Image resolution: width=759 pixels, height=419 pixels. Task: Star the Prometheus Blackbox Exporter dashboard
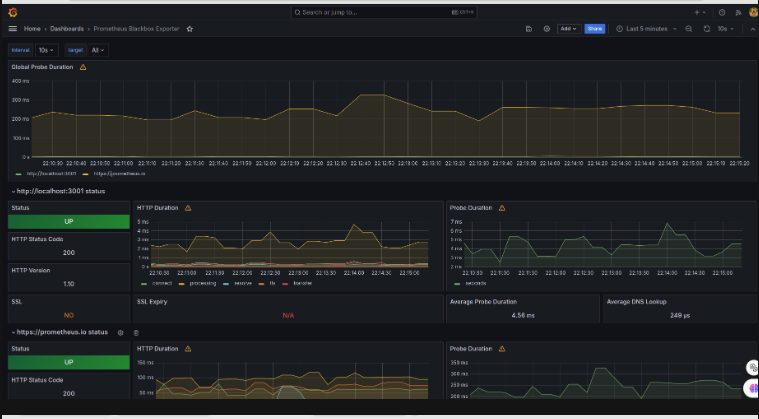pos(190,29)
